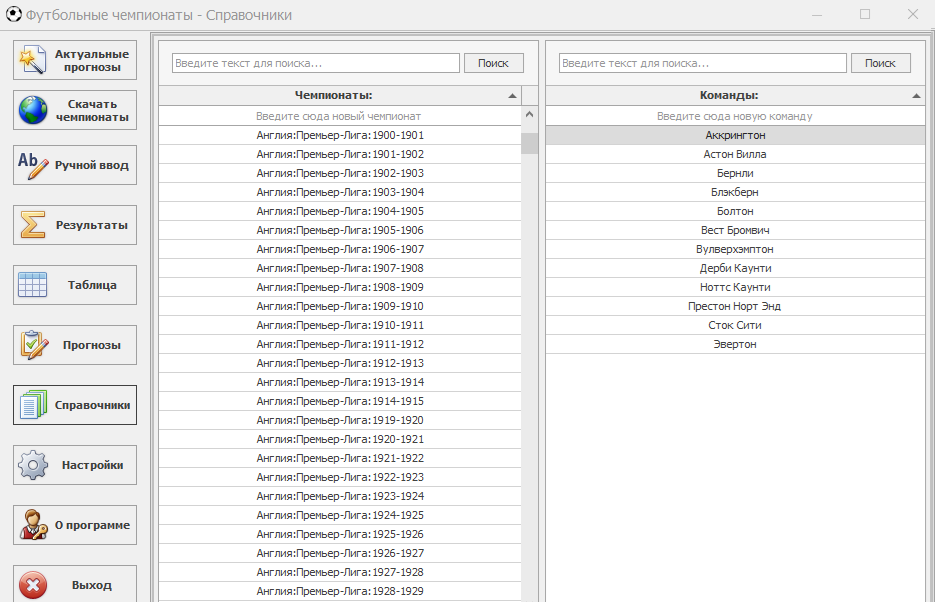Select championship Англия:Премьер-Лига:1923-1924
This screenshot has width=935, height=602.
[x=340, y=497]
